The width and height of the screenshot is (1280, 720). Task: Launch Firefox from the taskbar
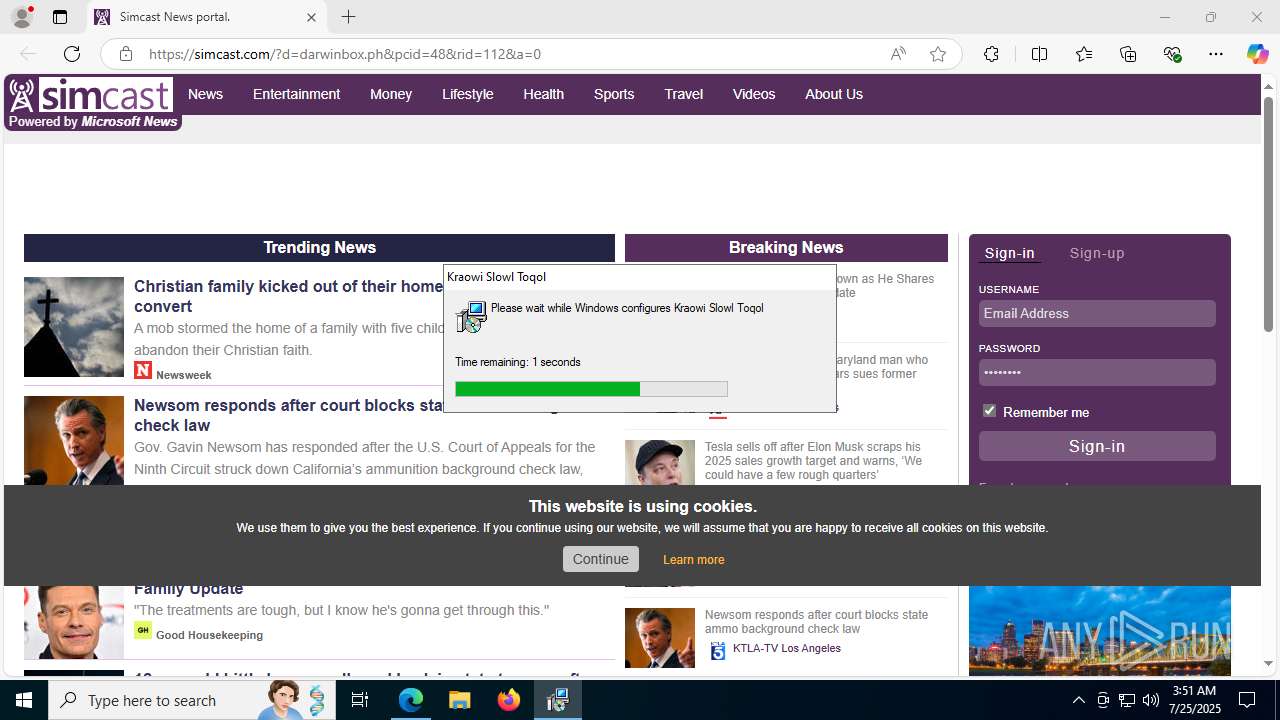tap(509, 700)
